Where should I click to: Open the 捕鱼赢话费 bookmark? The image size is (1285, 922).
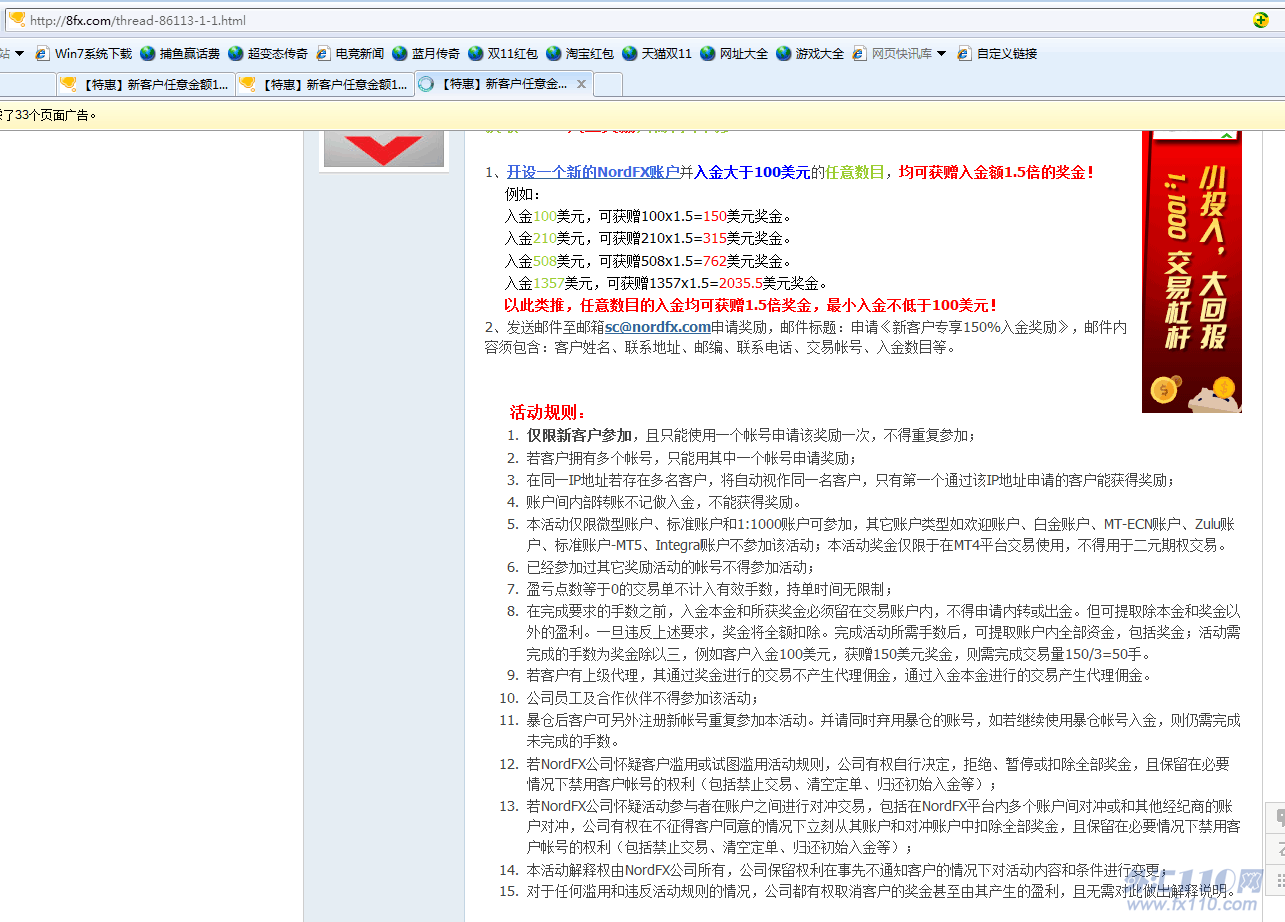click(180, 54)
